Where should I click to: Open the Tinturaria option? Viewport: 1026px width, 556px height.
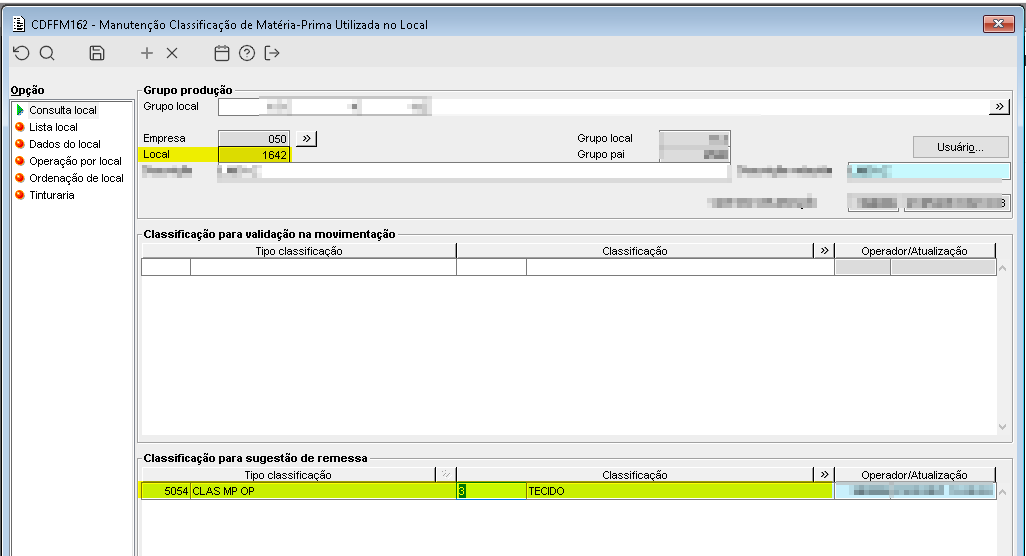point(52,195)
